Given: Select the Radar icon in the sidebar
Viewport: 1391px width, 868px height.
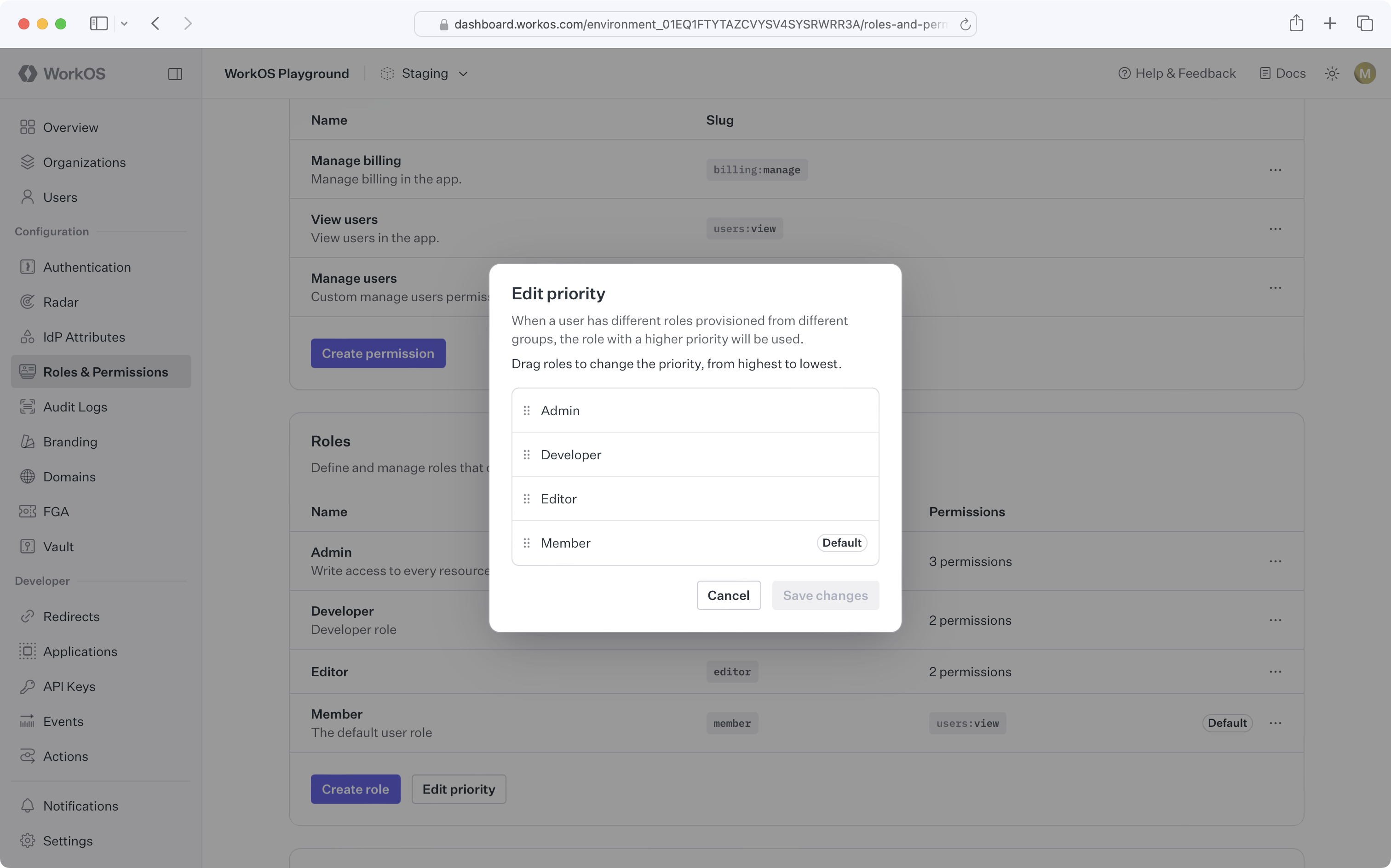Looking at the screenshot, I should click(x=28, y=302).
